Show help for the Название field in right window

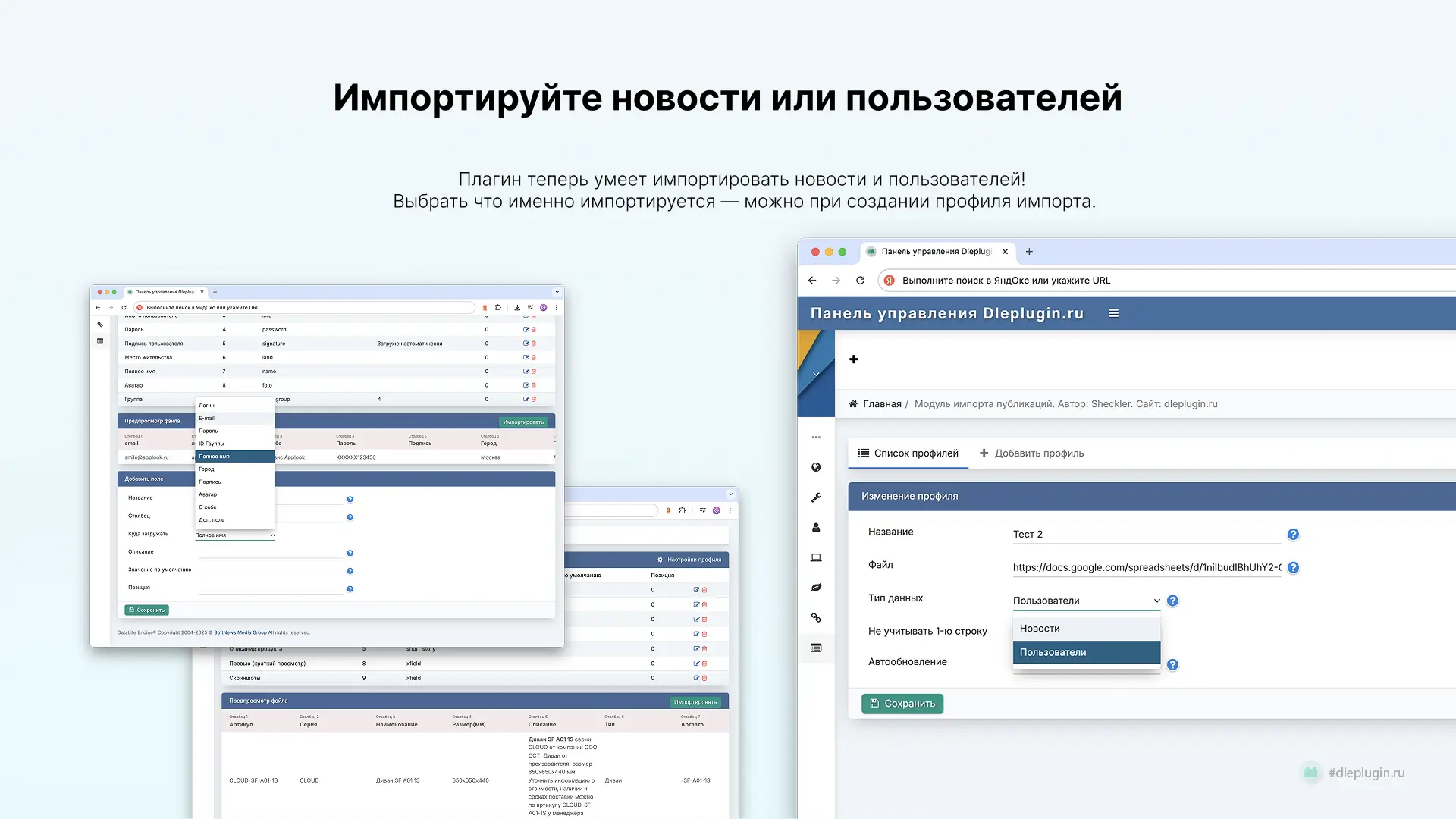(1293, 535)
